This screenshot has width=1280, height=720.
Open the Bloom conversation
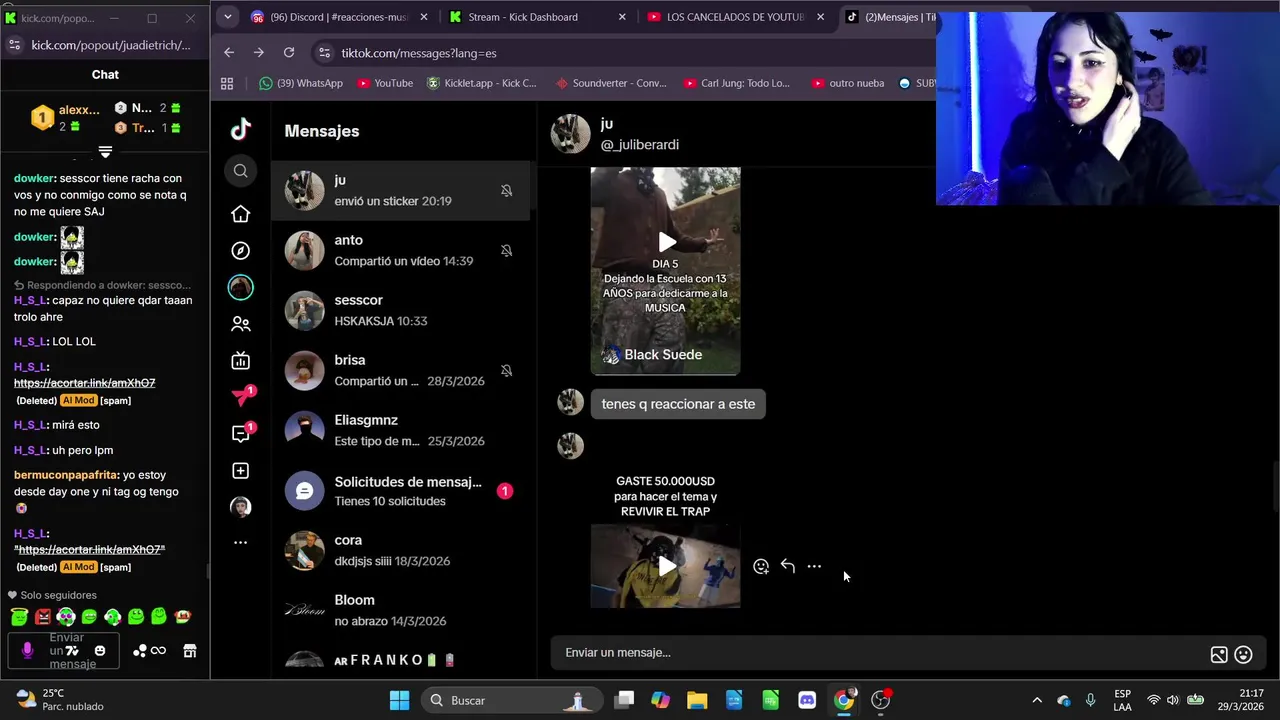(400, 610)
